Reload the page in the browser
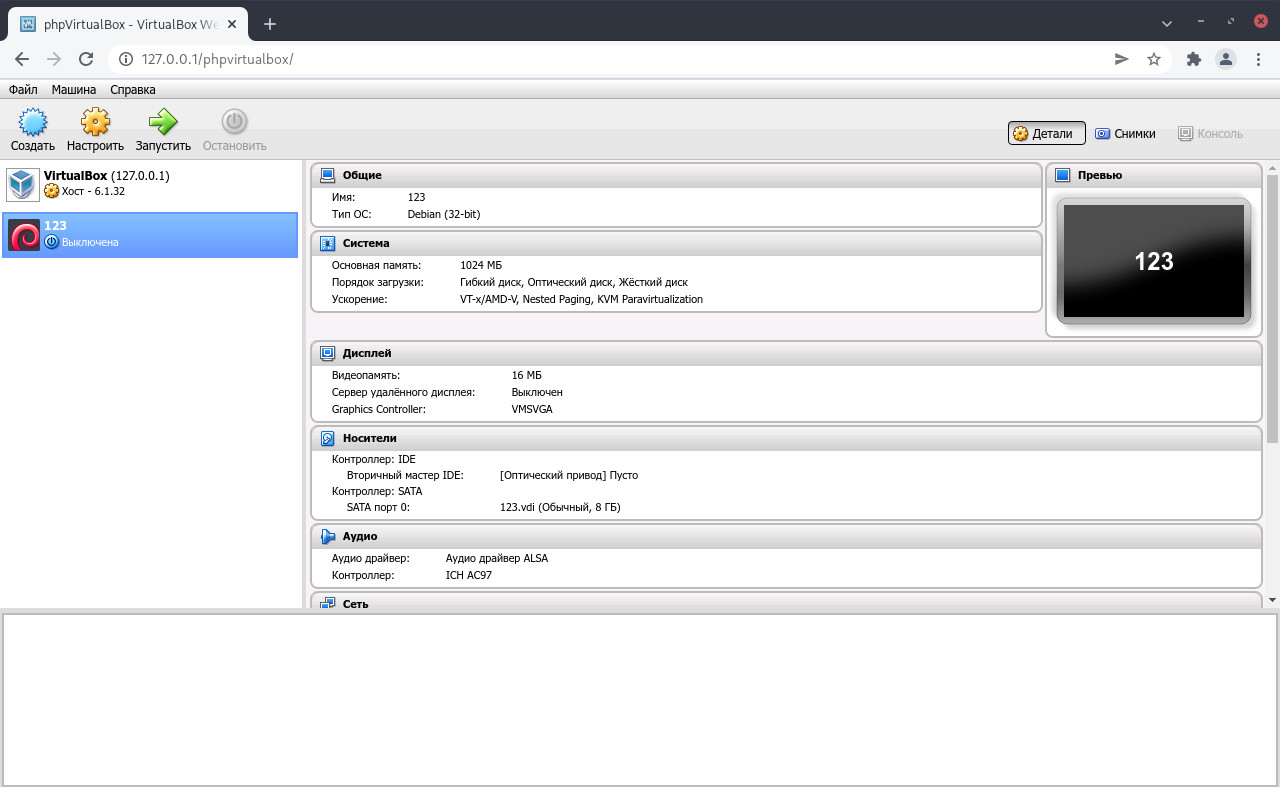Image resolution: width=1280 pixels, height=787 pixels. [86, 59]
